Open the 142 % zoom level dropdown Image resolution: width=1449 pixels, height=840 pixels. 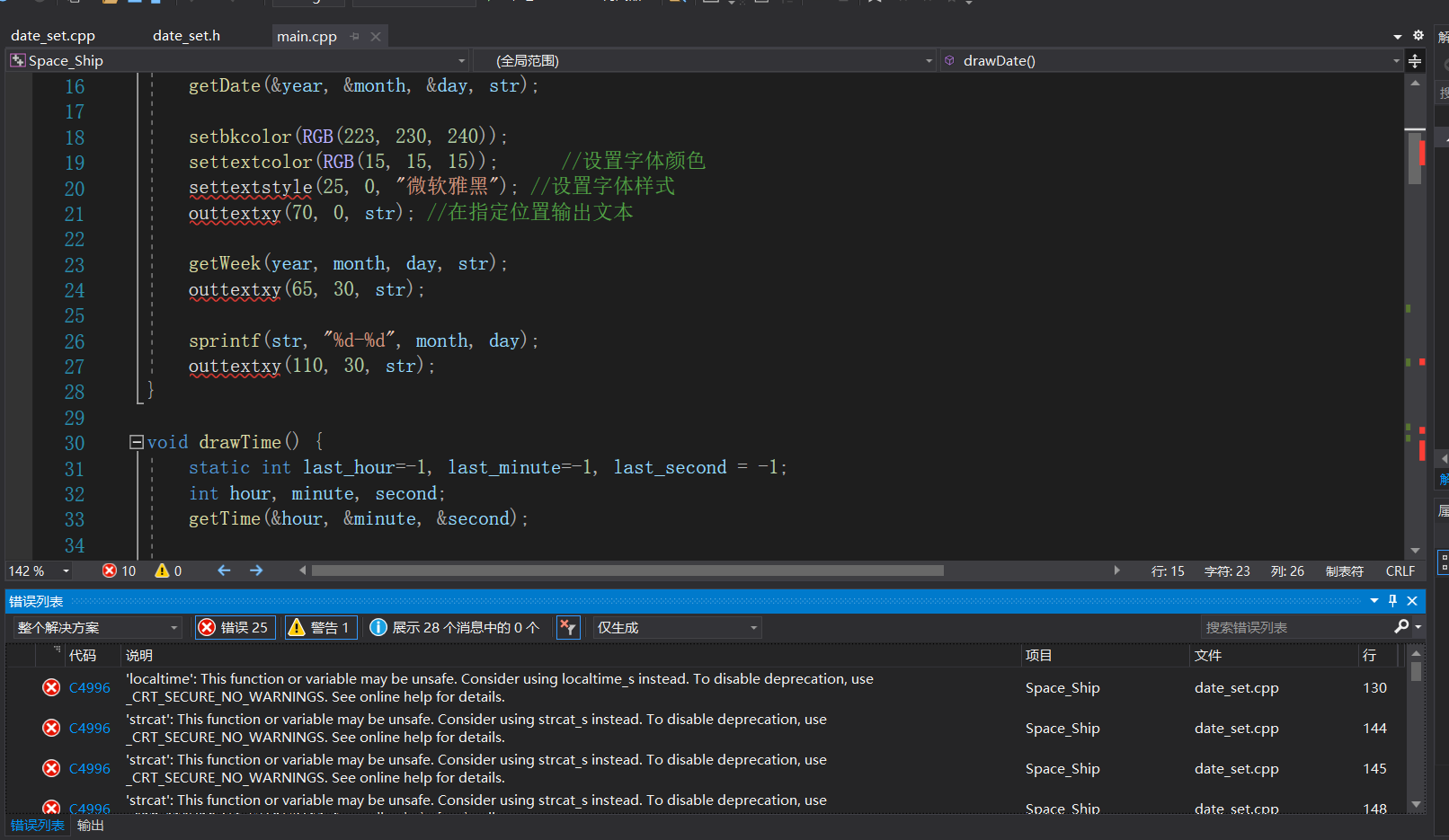[40, 570]
